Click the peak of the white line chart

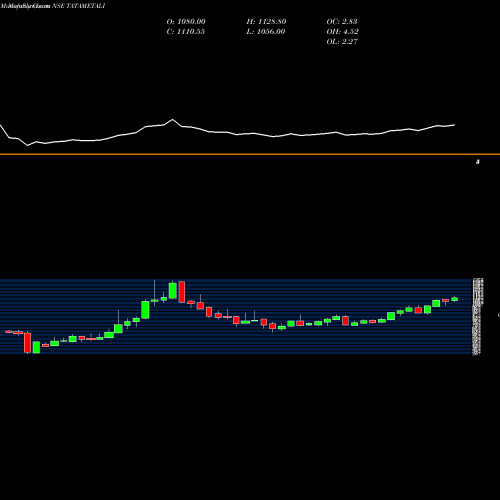pos(172,119)
